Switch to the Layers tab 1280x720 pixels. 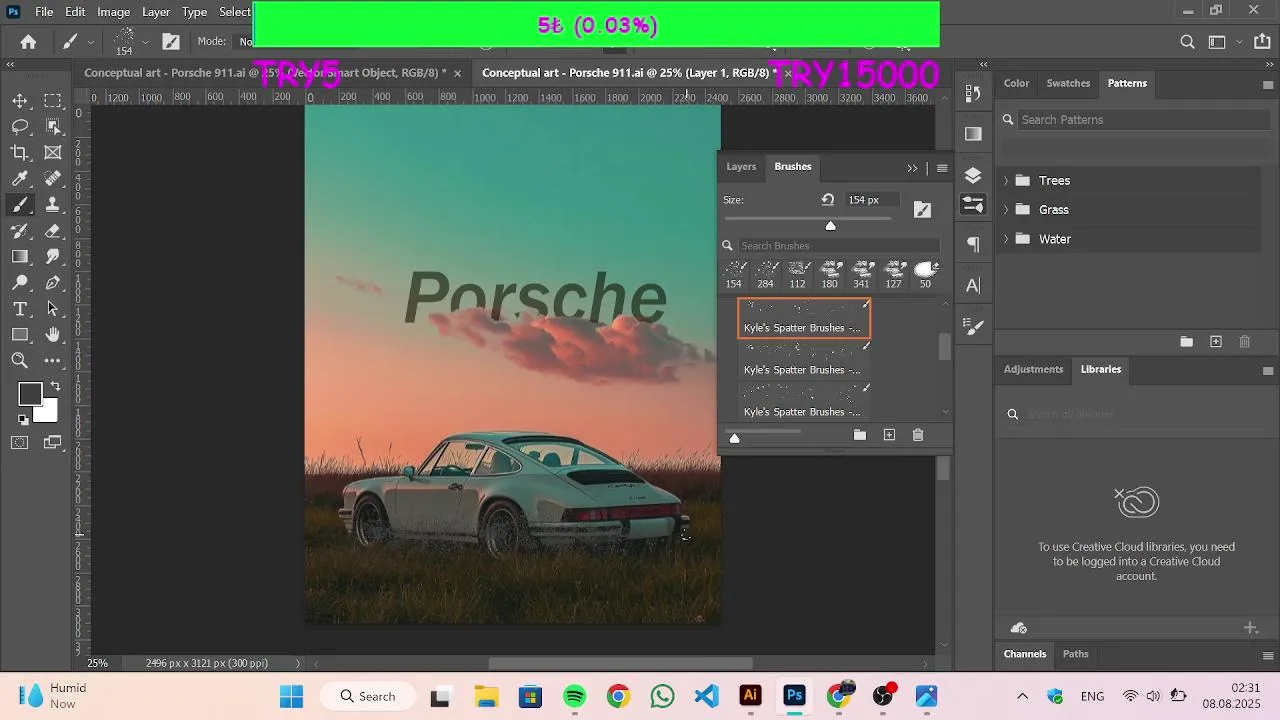coord(741,167)
